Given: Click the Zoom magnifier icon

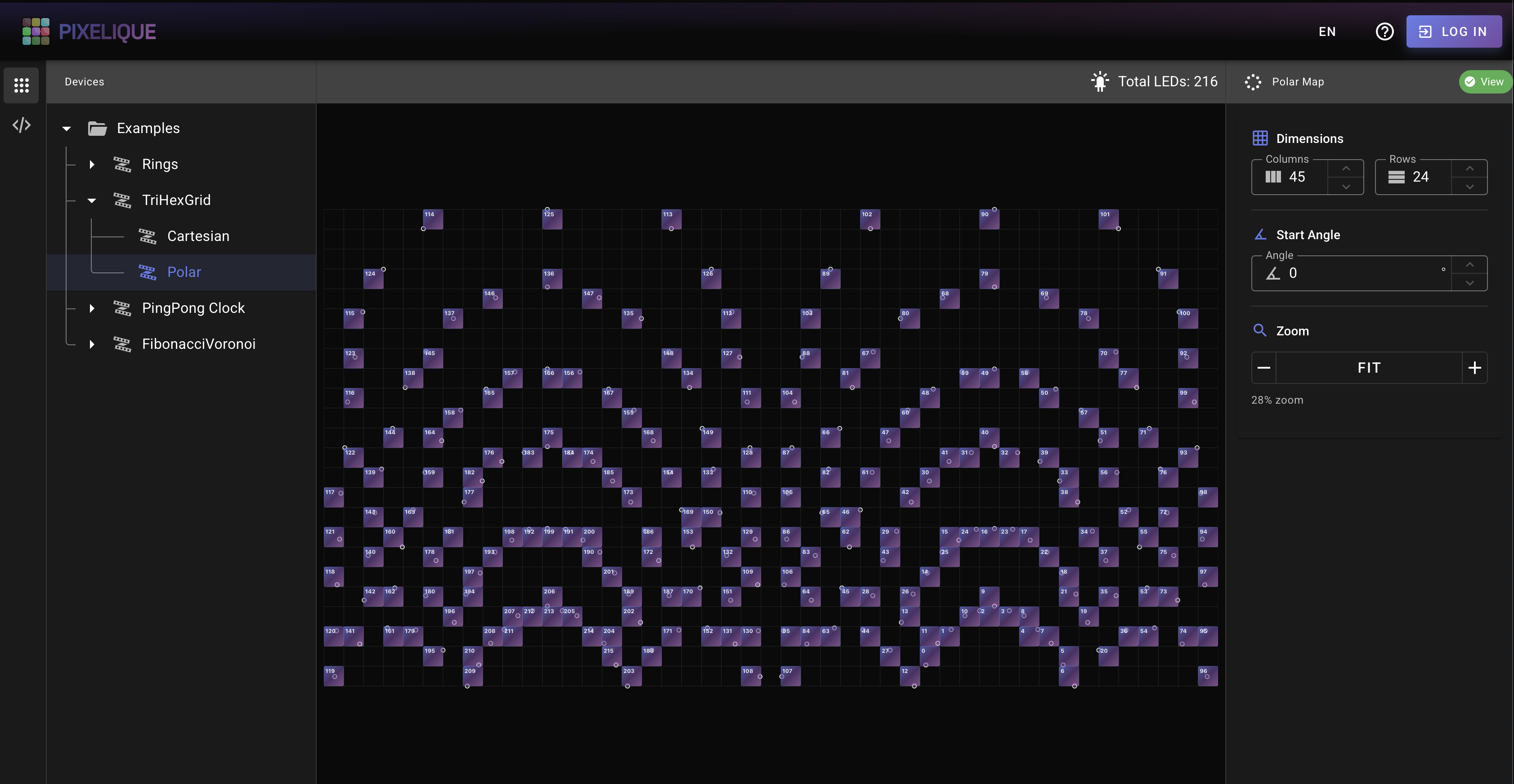Looking at the screenshot, I should coord(1260,330).
